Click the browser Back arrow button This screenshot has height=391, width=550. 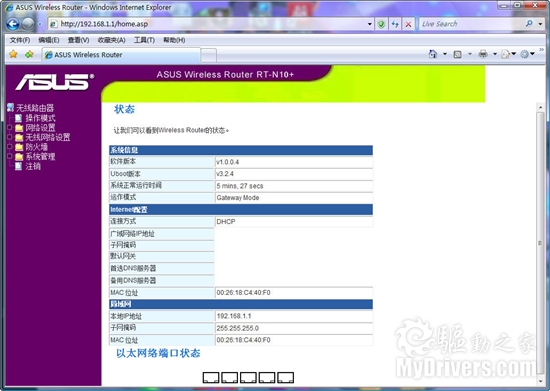[x=13, y=24]
